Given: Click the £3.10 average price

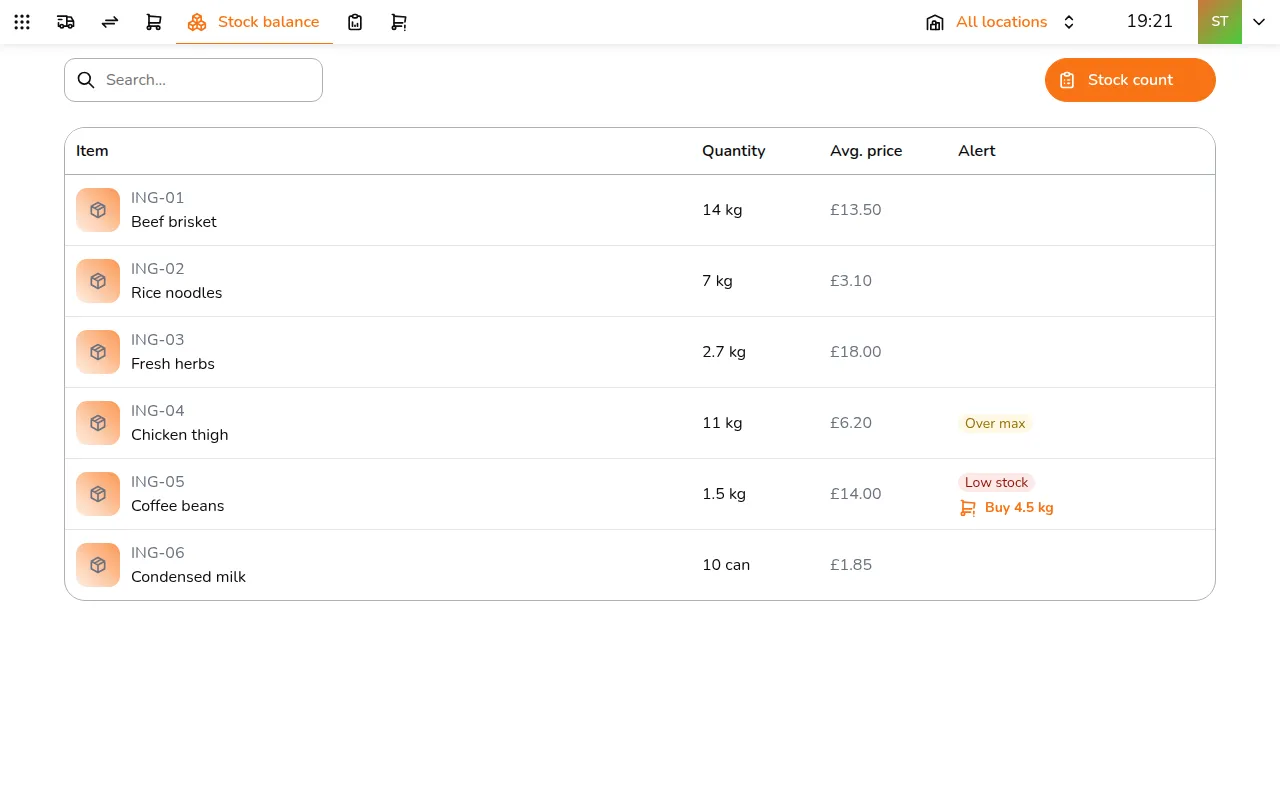Looking at the screenshot, I should pos(851,281).
